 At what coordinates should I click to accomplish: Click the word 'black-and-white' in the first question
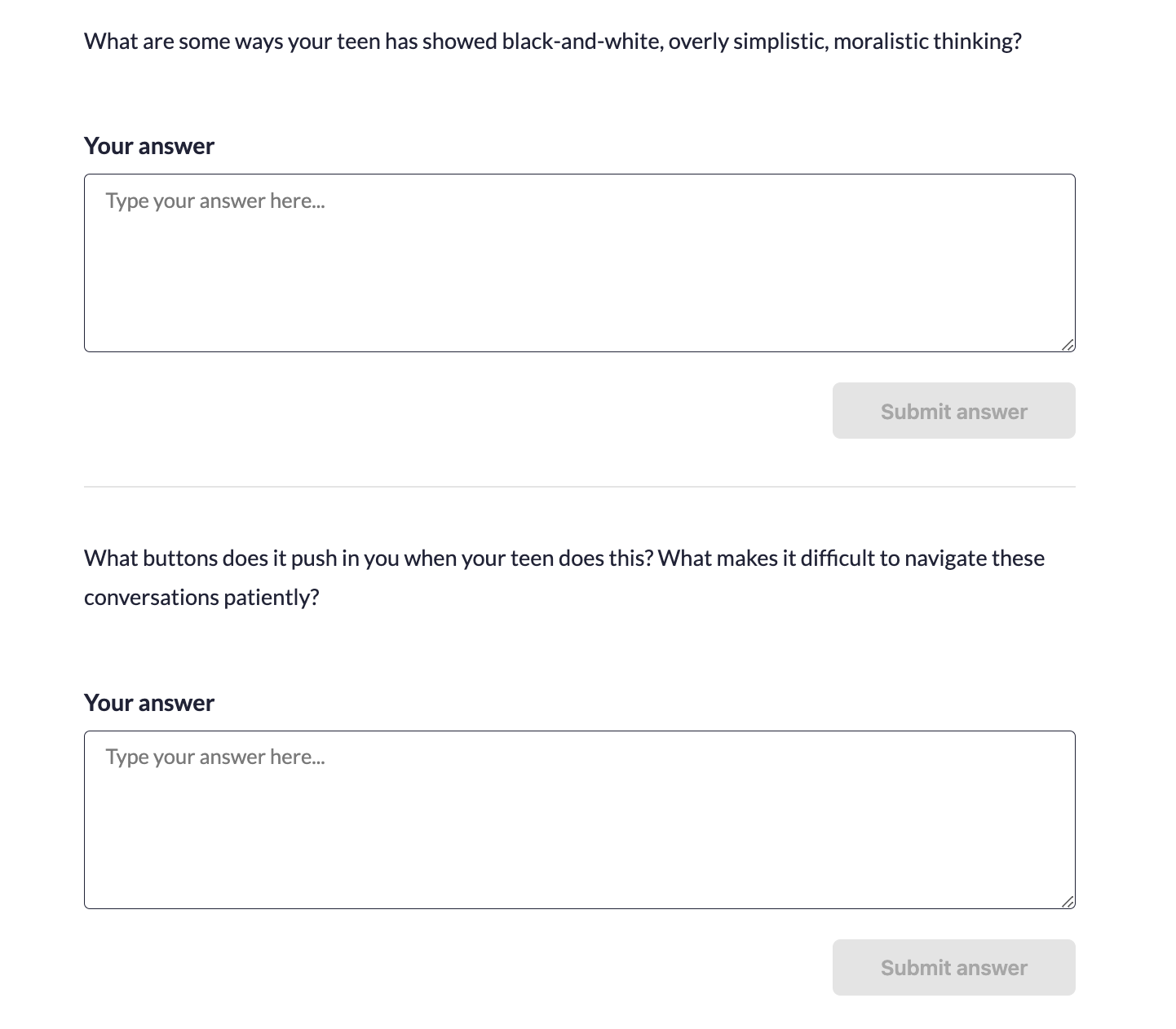coord(582,41)
